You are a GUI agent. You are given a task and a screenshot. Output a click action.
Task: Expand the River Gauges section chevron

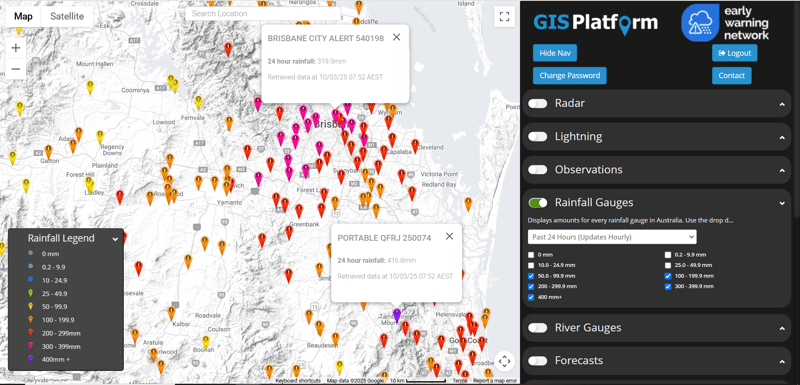point(782,328)
